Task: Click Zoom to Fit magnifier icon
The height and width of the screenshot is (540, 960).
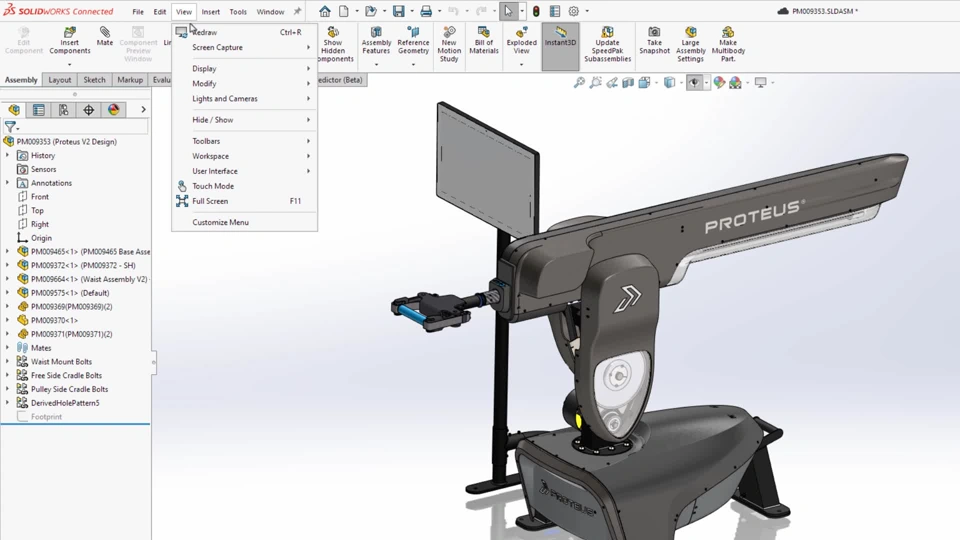Action: pos(579,82)
